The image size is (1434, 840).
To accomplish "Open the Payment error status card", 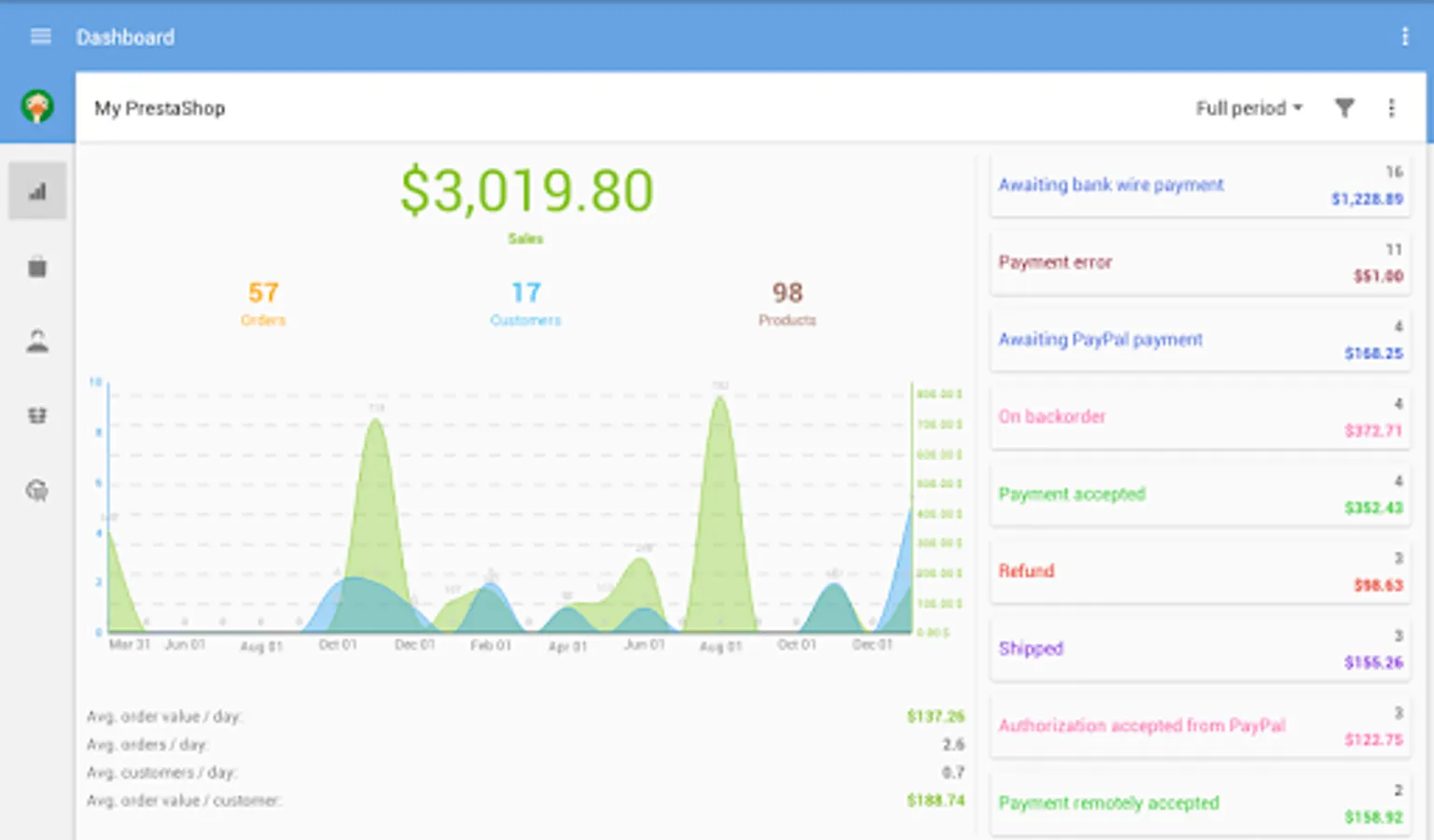I will [1200, 262].
